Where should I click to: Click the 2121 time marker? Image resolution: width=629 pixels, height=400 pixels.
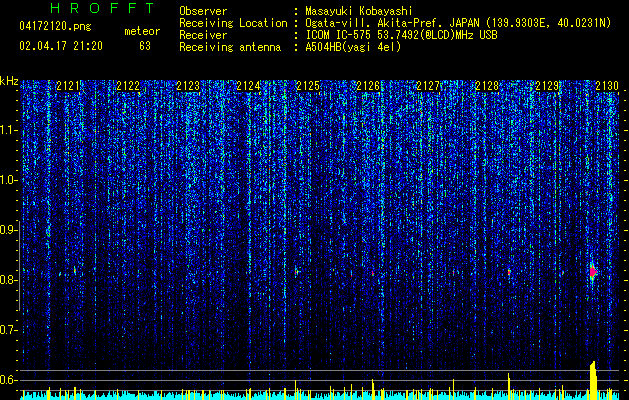tap(68, 86)
